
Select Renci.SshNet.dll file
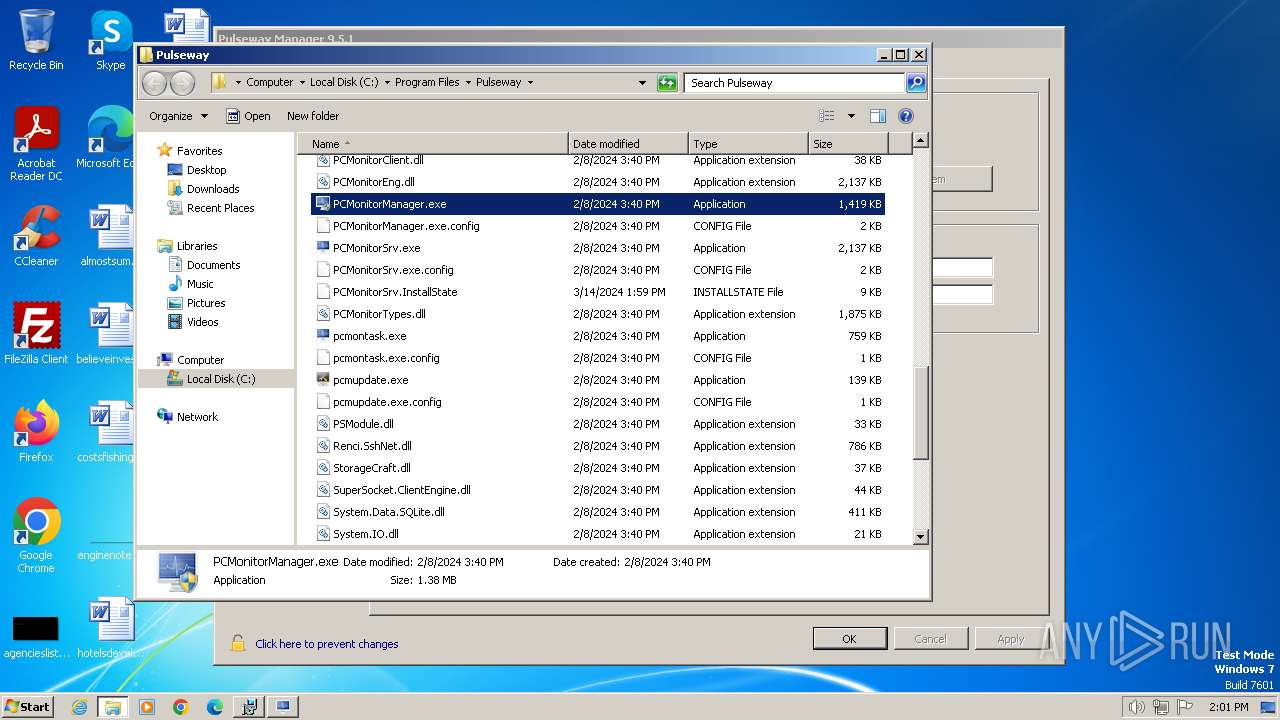coord(598,446)
